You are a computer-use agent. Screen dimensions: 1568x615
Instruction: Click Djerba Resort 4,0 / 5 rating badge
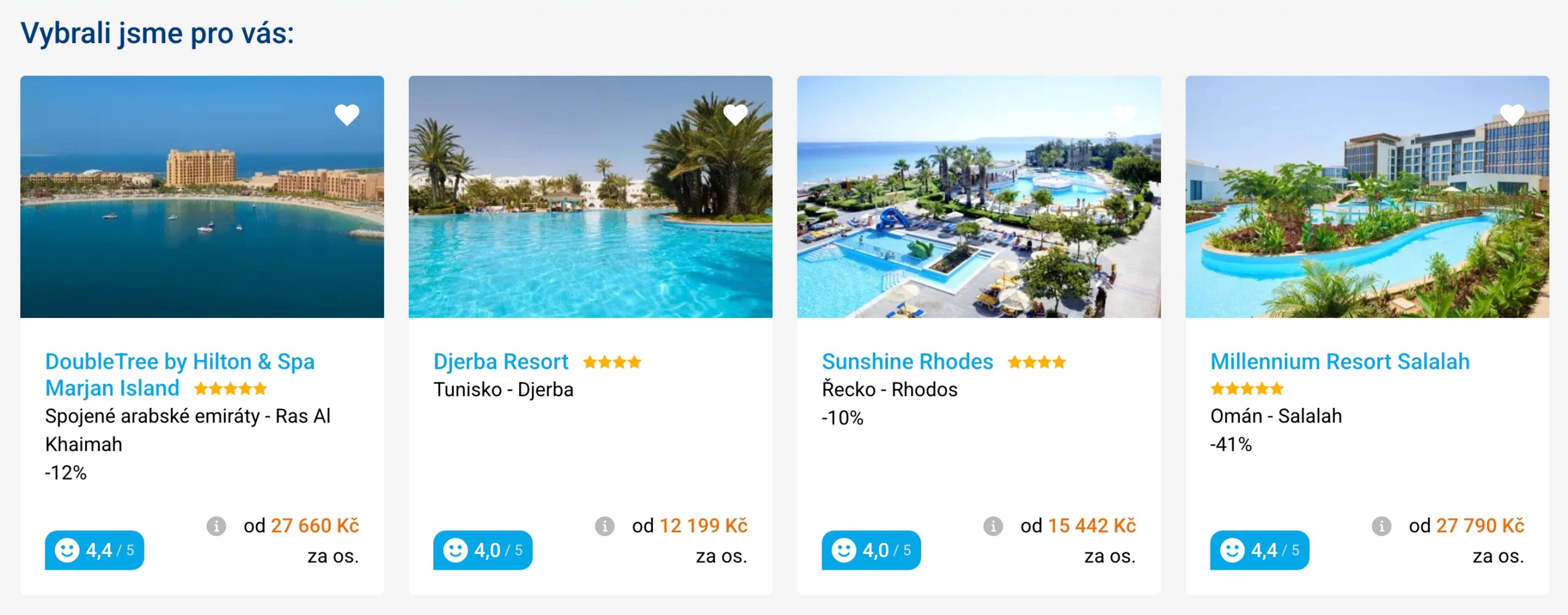[x=483, y=550]
